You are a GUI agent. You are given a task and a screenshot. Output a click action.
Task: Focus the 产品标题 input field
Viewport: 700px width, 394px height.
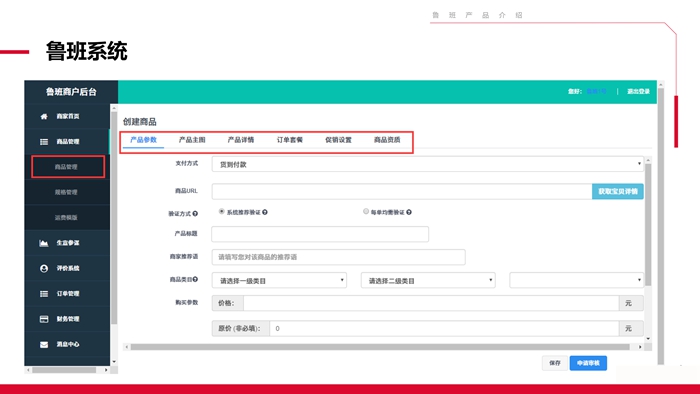tap(320, 234)
